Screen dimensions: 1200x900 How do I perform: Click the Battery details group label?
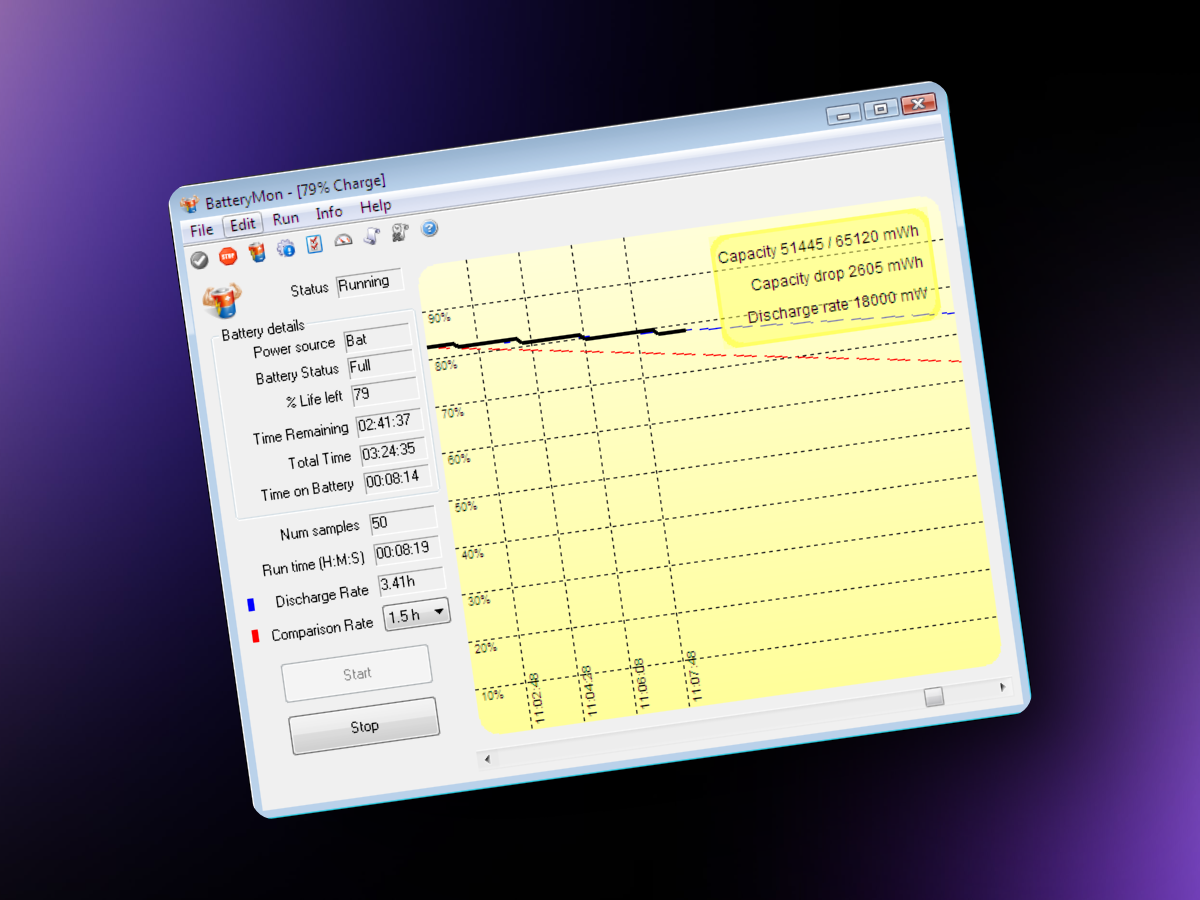[x=263, y=329]
